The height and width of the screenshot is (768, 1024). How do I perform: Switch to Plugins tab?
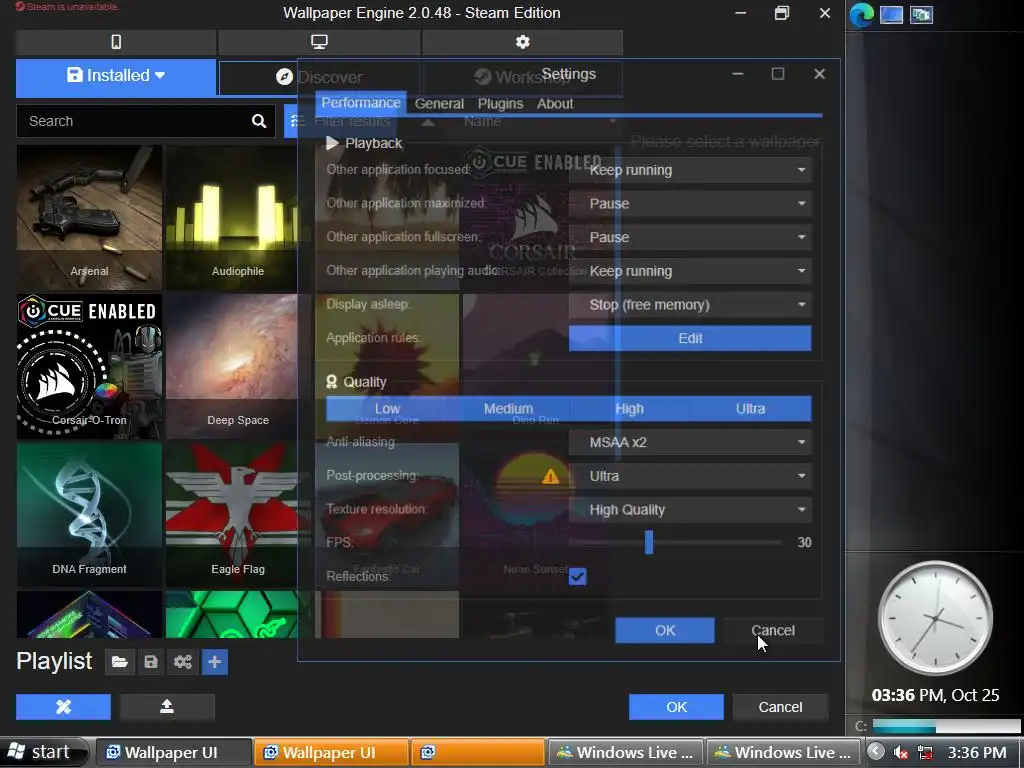pyautogui.click(x=500, y=104)
